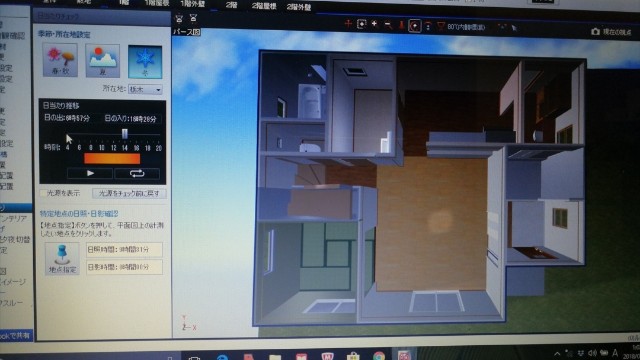Play the sunlight transition animation
640x360 pixels.
pyautogui.click(x=90, y=173)
